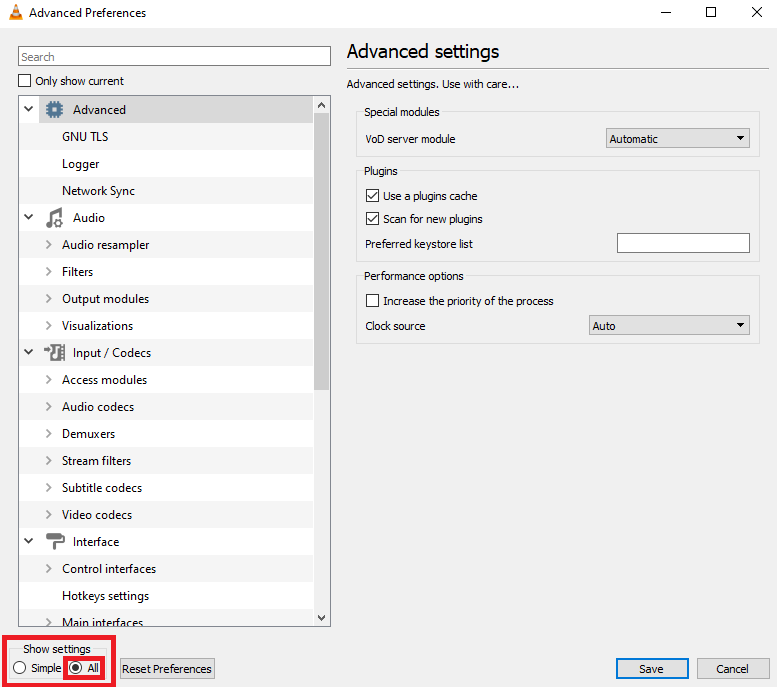Viewport: 777px width, 687px height.
Task: Expand Visualizations node
Action: pyautogui.click(x=49, y=326)
